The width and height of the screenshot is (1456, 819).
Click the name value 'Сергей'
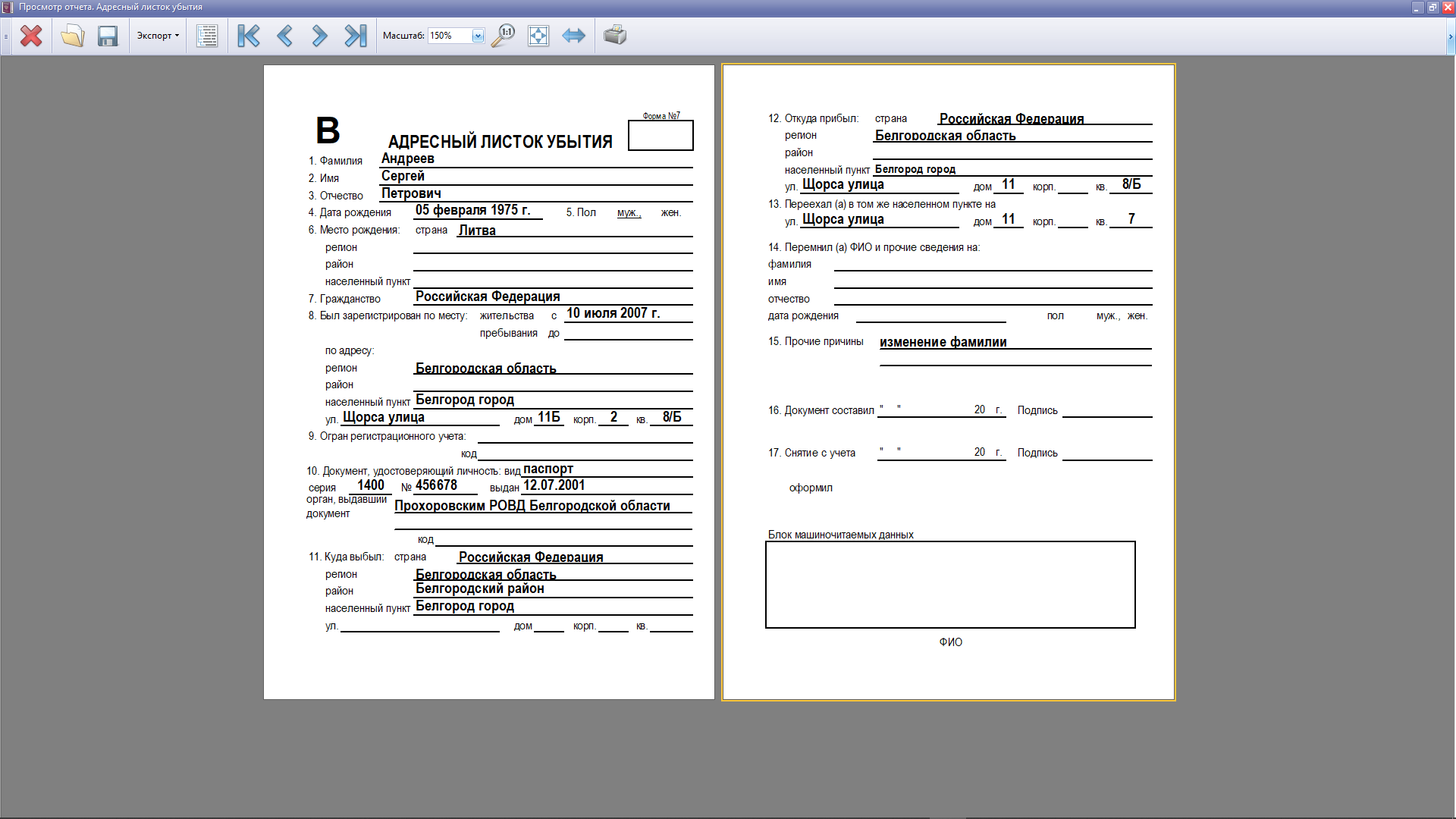pos(403,176)
